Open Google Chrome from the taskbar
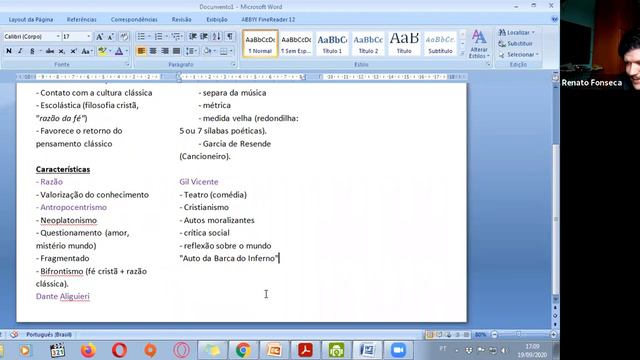Viewport: 640px width, 360px height. [243, 350]
